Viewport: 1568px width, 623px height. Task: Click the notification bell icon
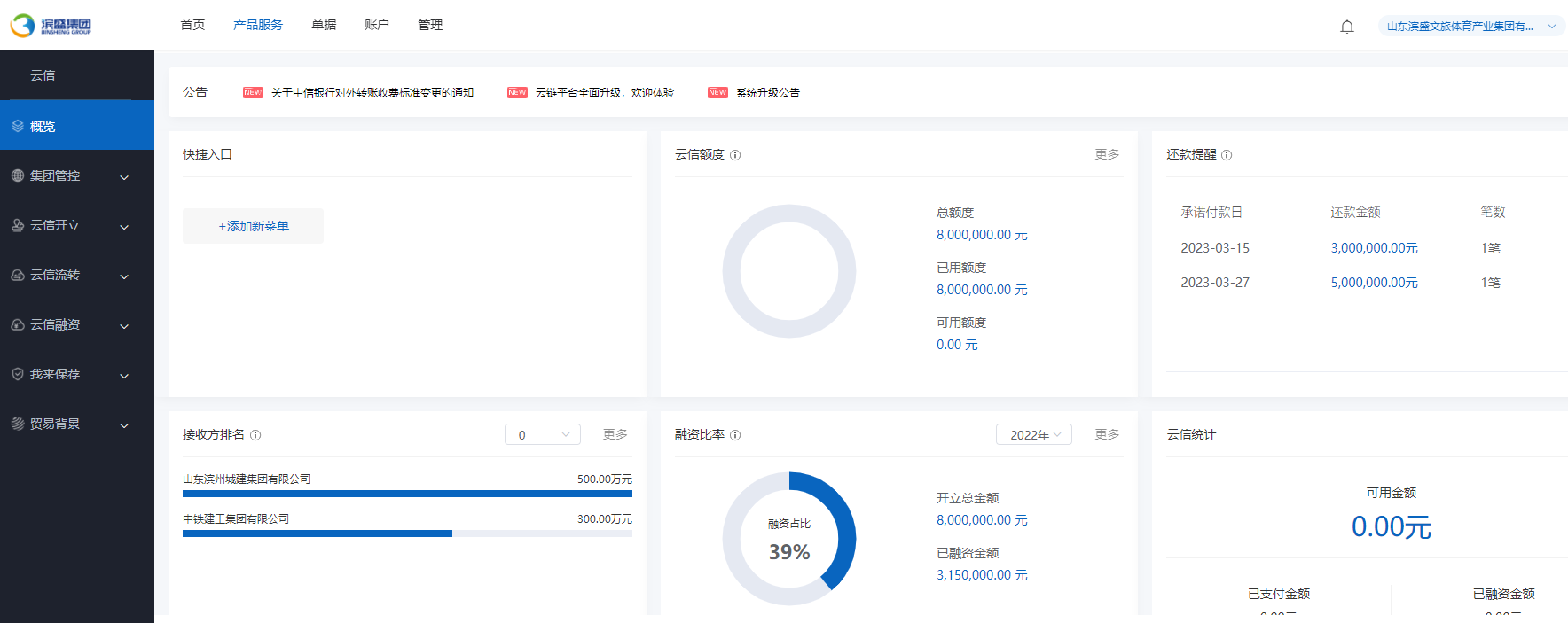point(1346,27)
